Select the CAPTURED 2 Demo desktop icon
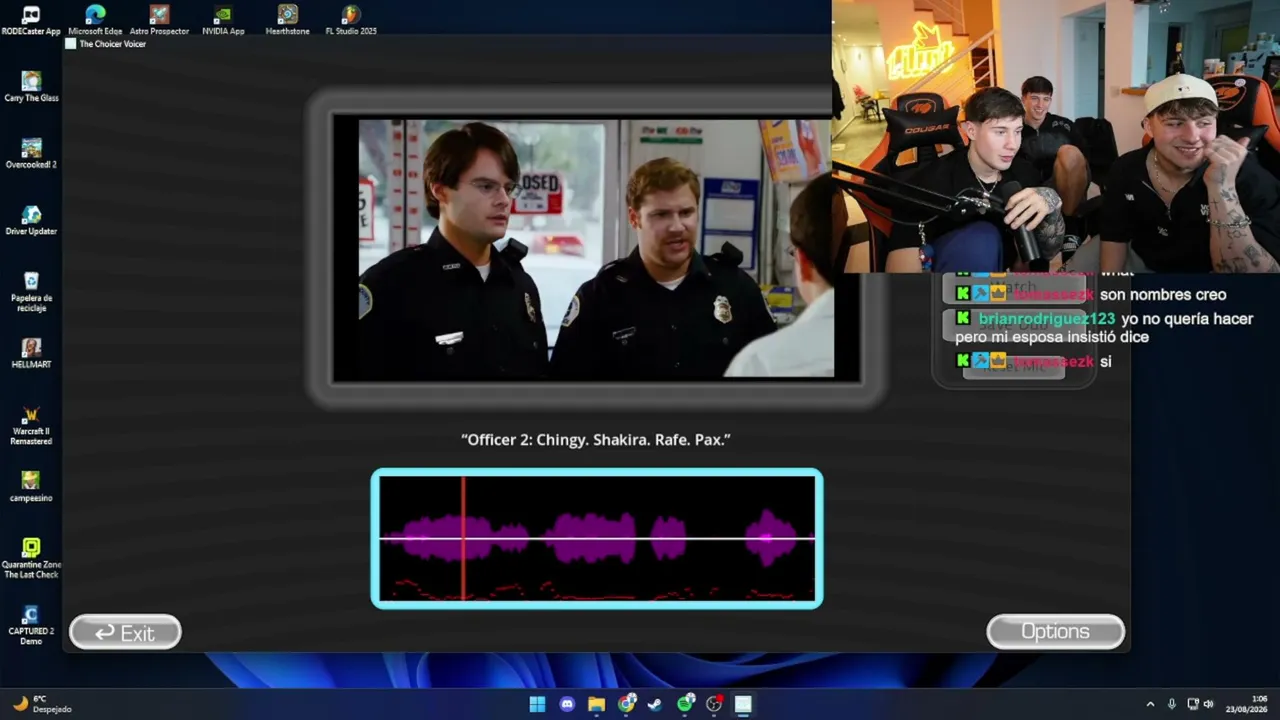Viewport: 1280px width, 720px height. pos(31,625)
